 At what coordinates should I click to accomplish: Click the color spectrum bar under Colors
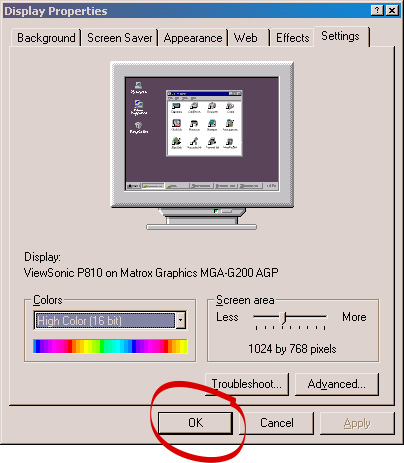(x=110, y=346)
